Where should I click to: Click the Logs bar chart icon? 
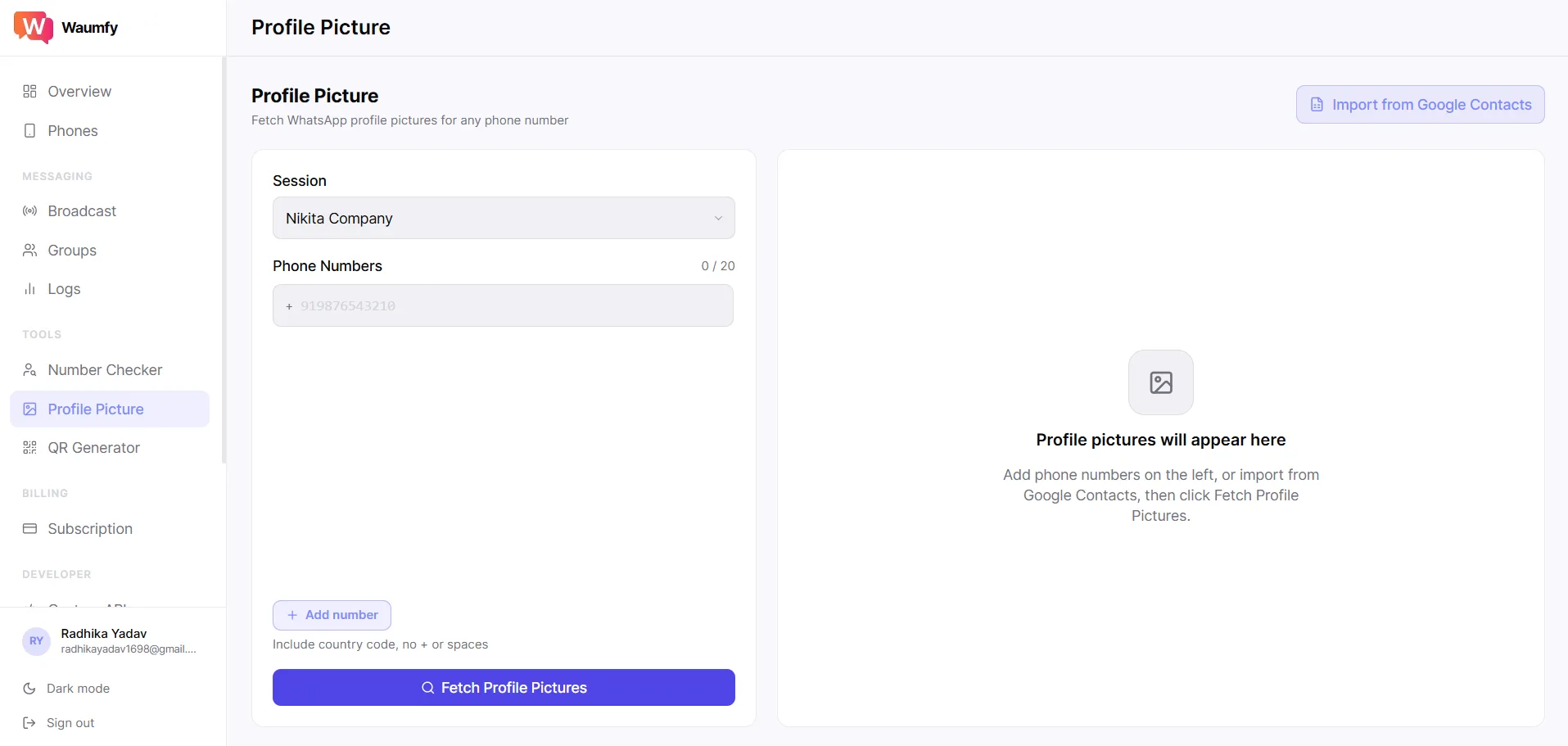[x=30, y=289]
